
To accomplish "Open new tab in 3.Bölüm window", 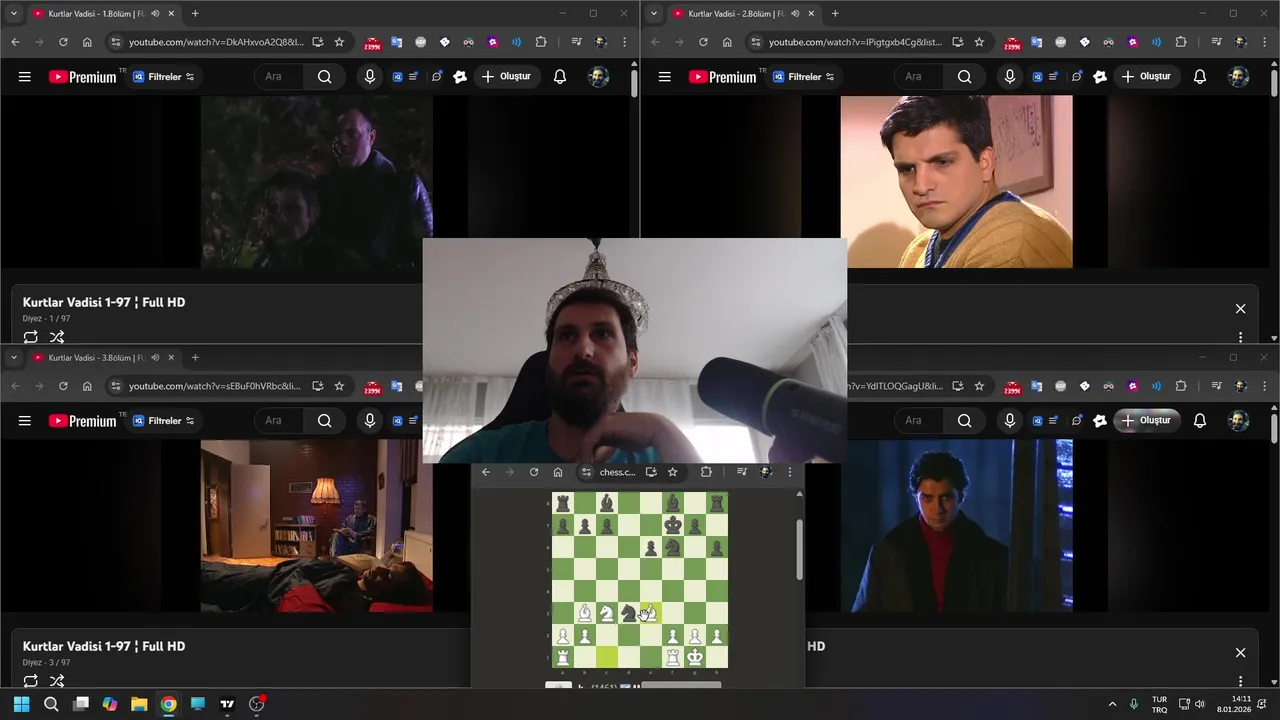I will (x=195, y=357).
